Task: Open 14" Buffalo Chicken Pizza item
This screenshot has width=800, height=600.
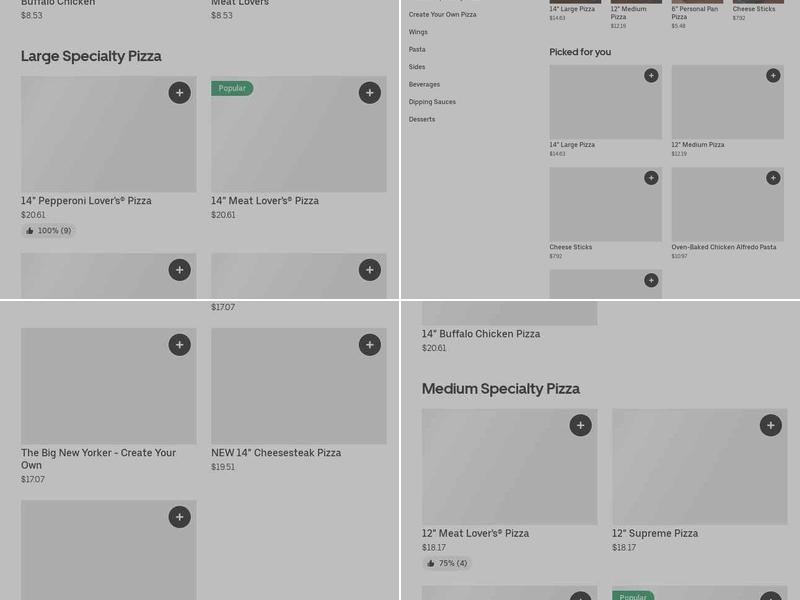Action: tap(481, 334)
